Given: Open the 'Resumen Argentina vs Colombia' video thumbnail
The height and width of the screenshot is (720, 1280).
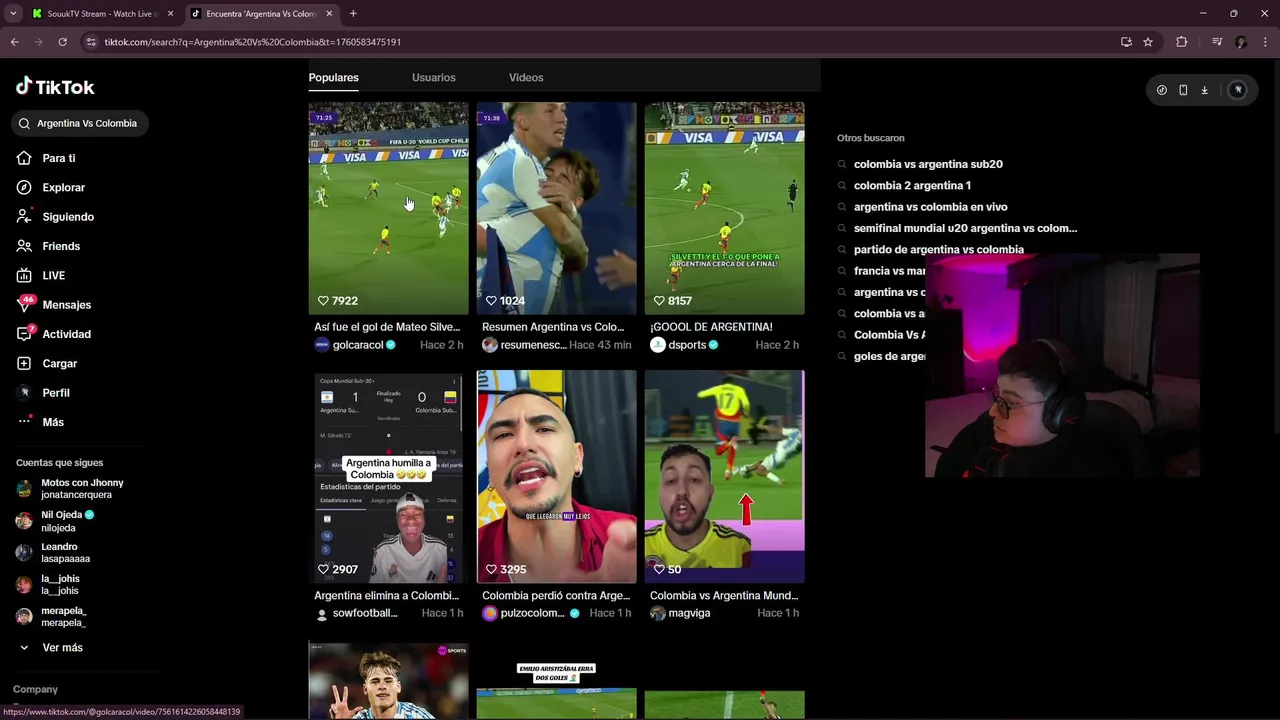Looking at the screenshot, I should (556, 208).
